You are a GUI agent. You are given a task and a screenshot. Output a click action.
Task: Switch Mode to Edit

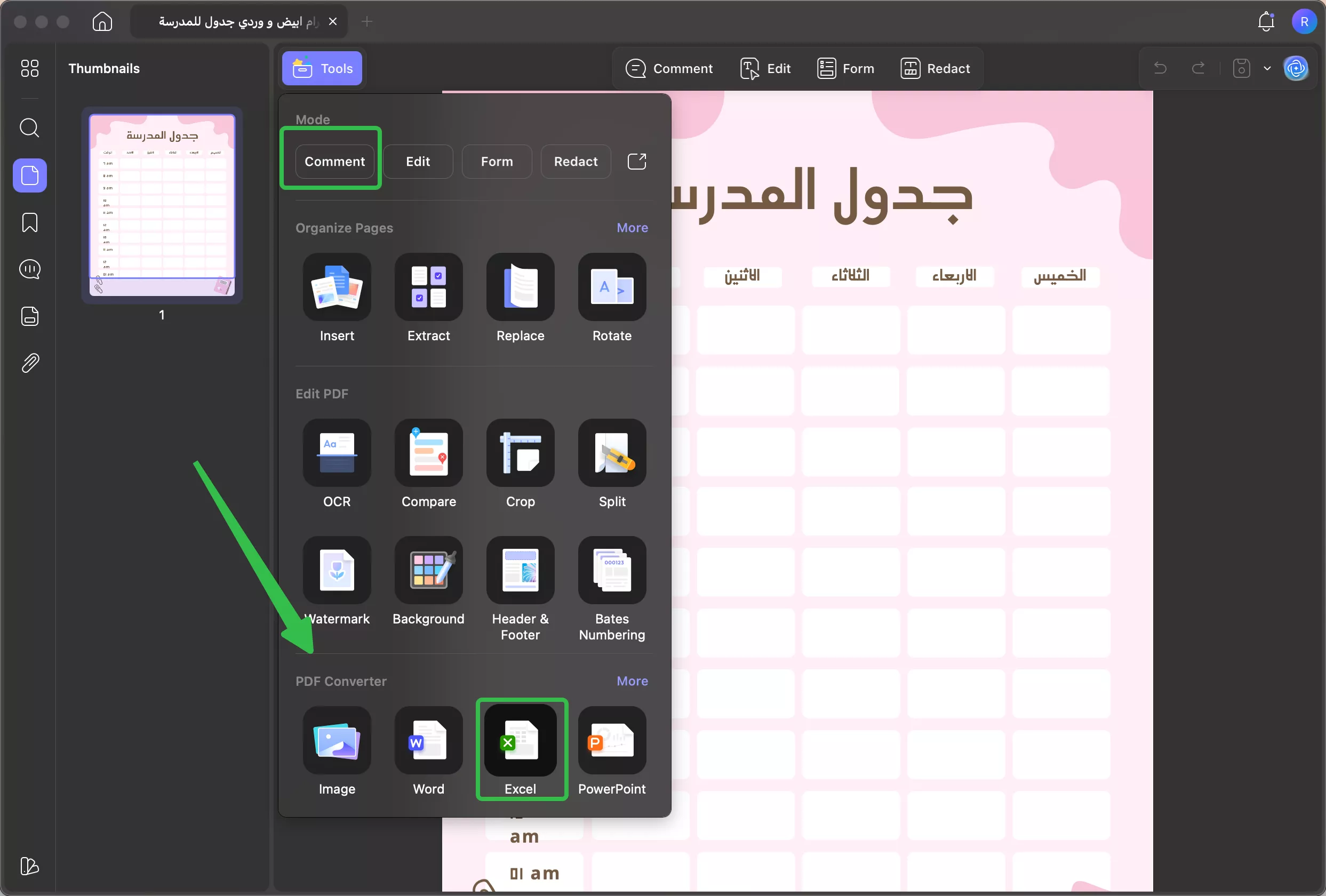tap(418, 162)
